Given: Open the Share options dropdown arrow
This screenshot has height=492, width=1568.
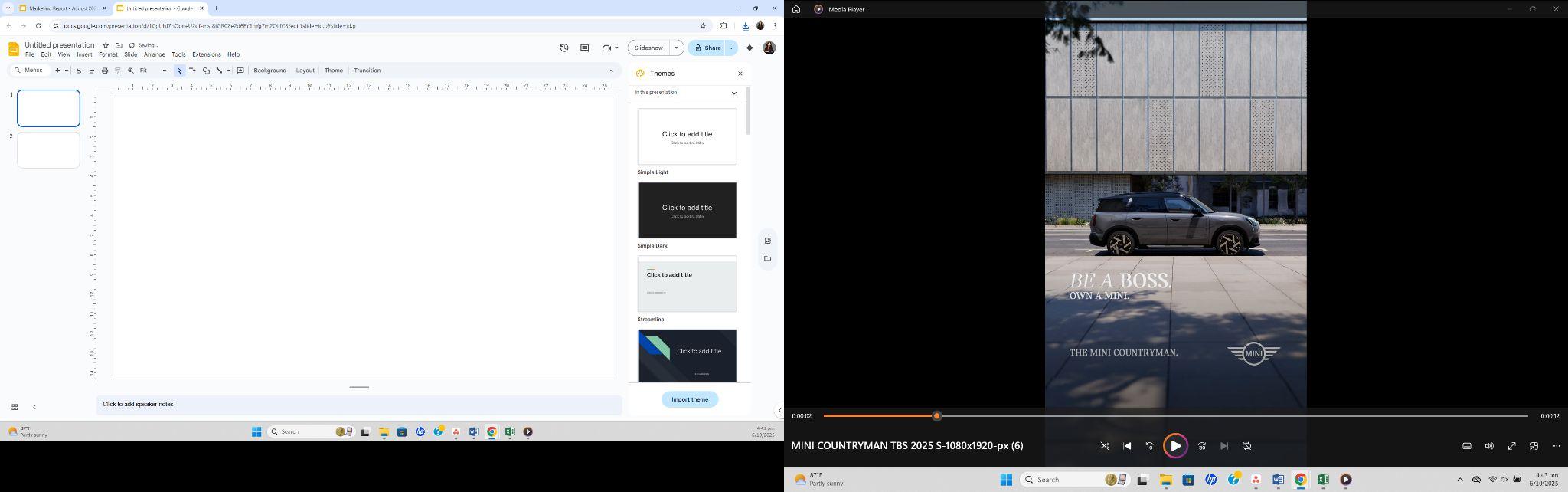Looking at the screenshot, I should coord(731,48).
